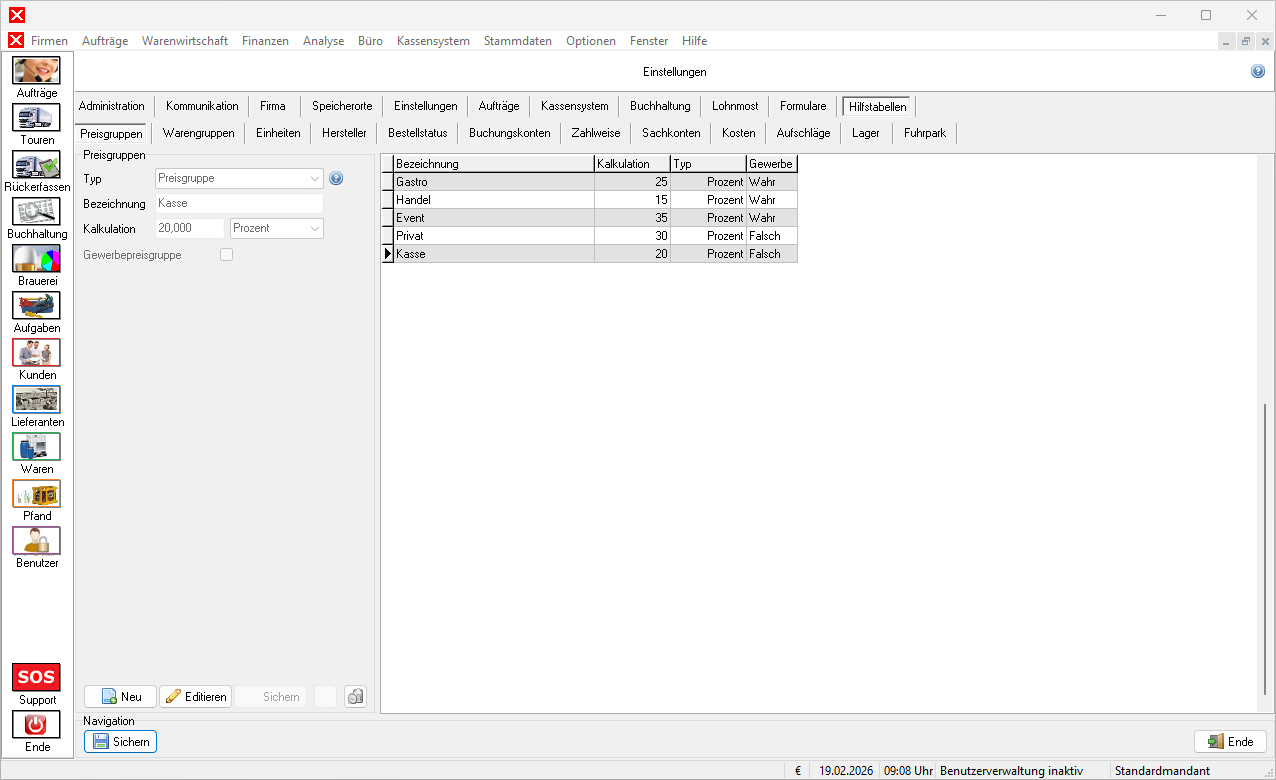Click the Neu button
The width and height of the screenshot is (1276, 780).
click(x=120, y=697)
